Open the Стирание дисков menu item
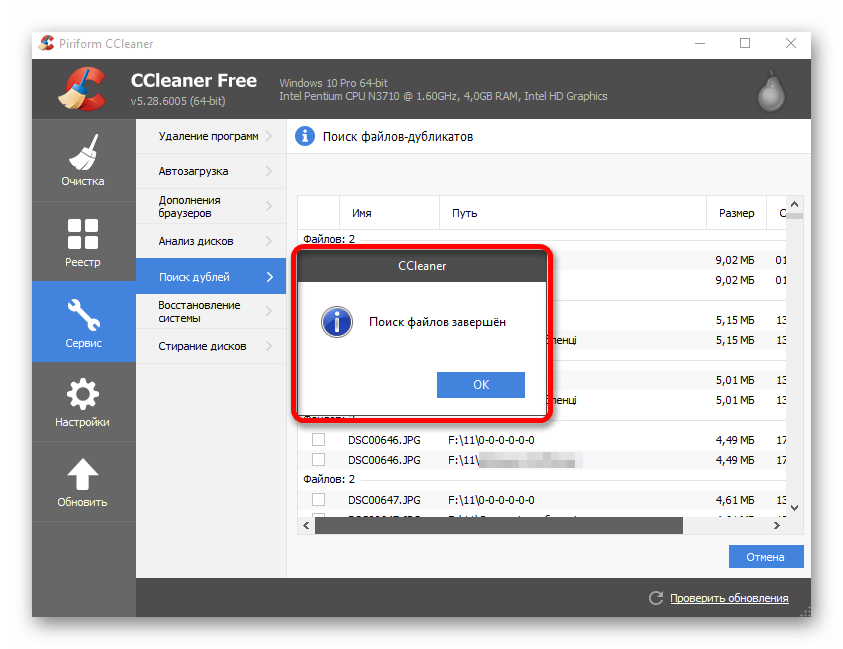 tap(211, 346)
